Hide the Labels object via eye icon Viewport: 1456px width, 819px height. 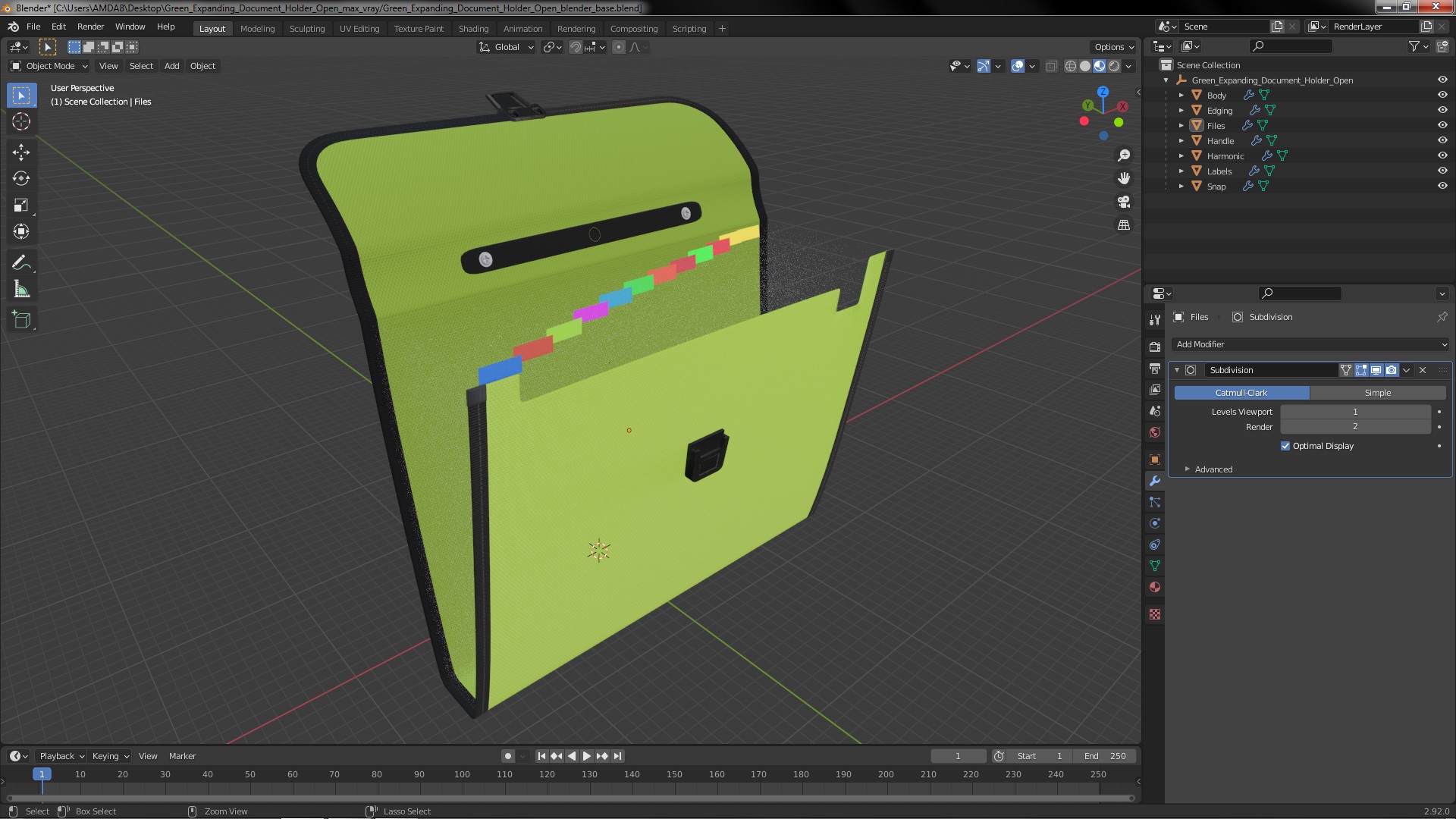coord(1442,171)
